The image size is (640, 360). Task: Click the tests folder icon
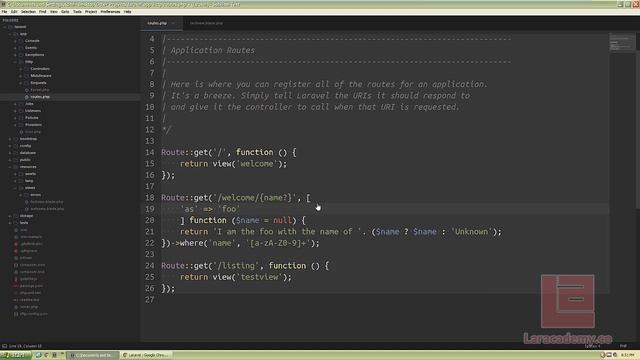pyautogui.click(x=16, y=223)
